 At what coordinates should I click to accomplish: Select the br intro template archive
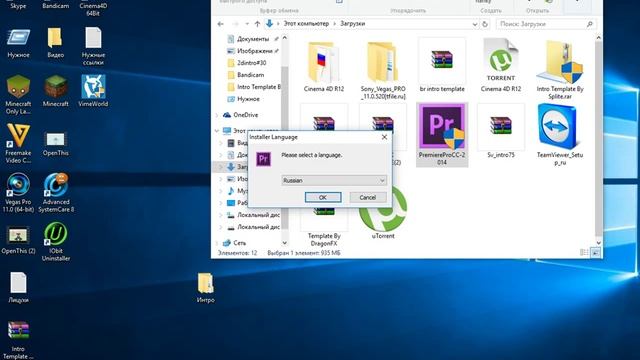tap(442, 65)
